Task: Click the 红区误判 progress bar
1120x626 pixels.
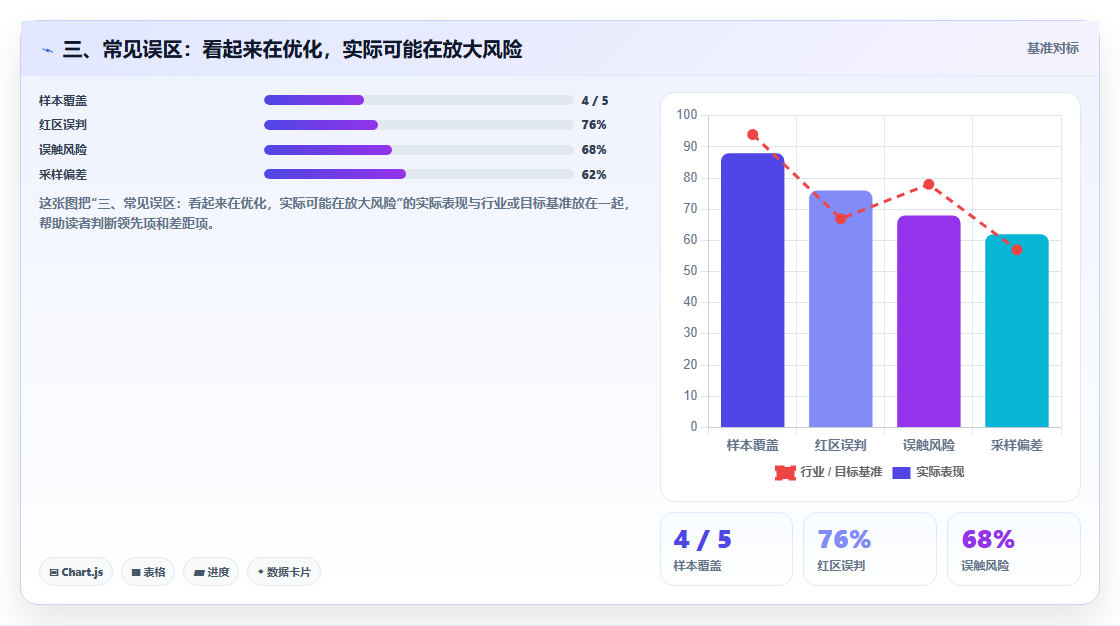Action: [419, 125]
